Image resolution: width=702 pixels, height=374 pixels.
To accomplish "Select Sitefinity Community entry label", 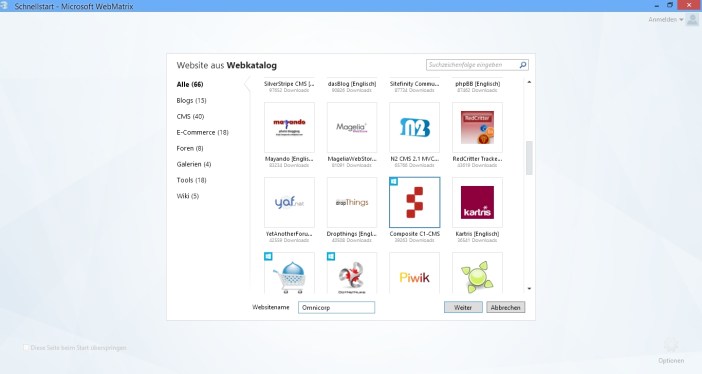I will (x=415, y=84).
